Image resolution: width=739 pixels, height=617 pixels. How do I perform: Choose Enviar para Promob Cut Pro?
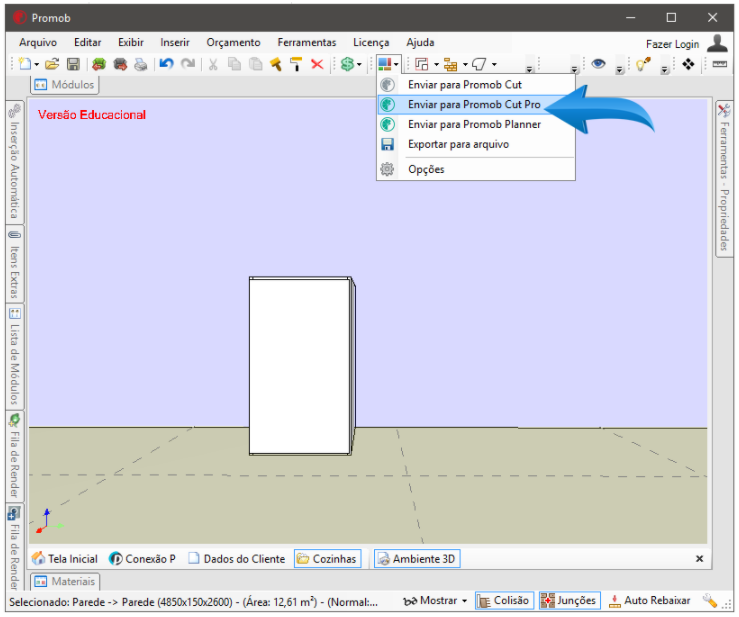(x=476, y=104)
